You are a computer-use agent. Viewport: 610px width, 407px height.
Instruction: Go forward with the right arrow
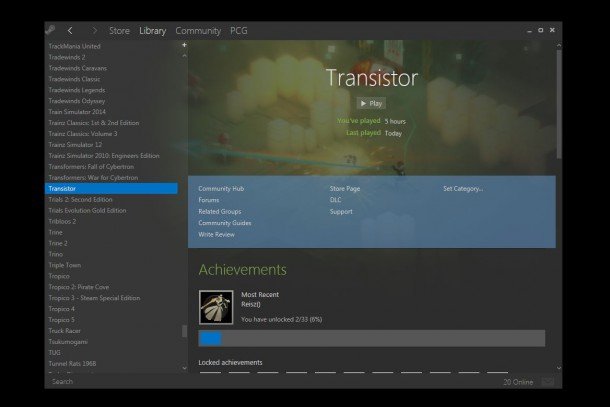click(x=94, y=30)
